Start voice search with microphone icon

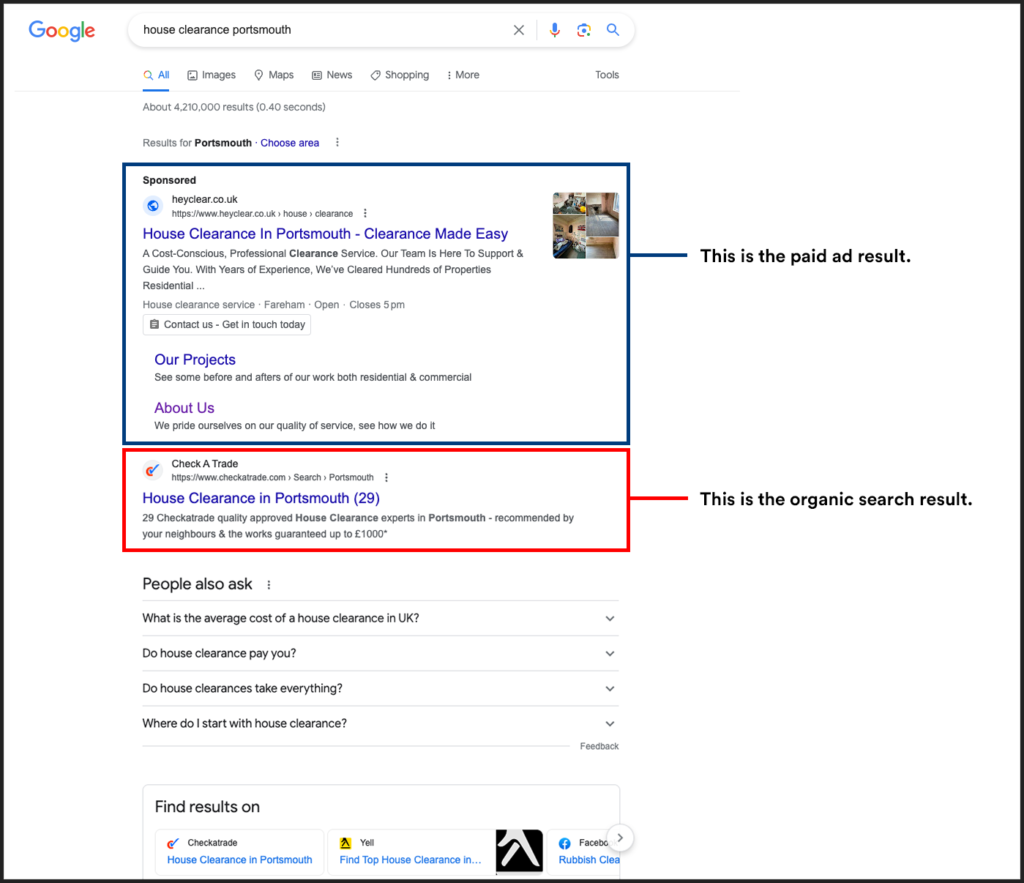[x=554, y=30]
